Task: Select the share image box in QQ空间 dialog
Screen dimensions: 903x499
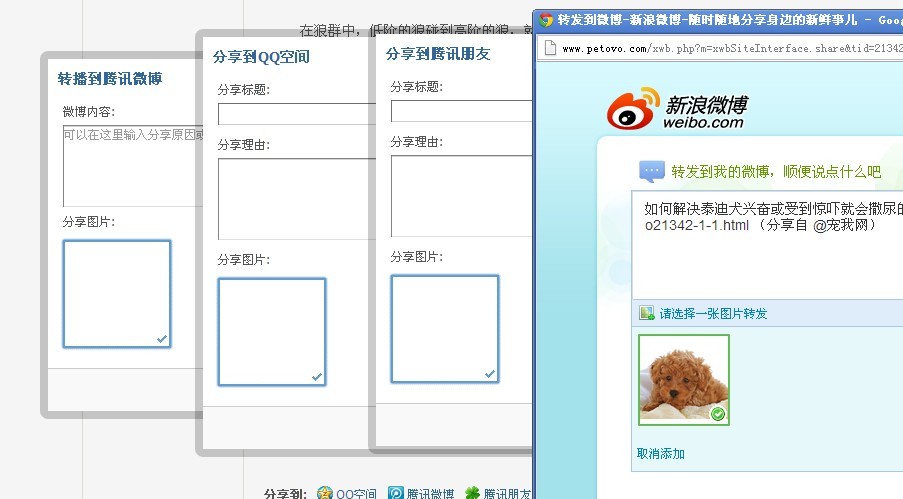Action: coord(272,332)
